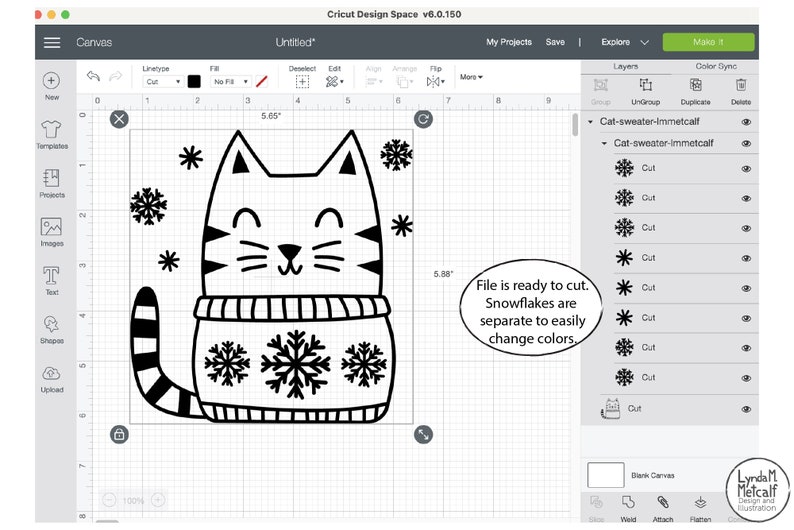Toggle visibility of third snowflake Cut layer
The height and width of the screenshot is (530, 794).
(746, 228)
